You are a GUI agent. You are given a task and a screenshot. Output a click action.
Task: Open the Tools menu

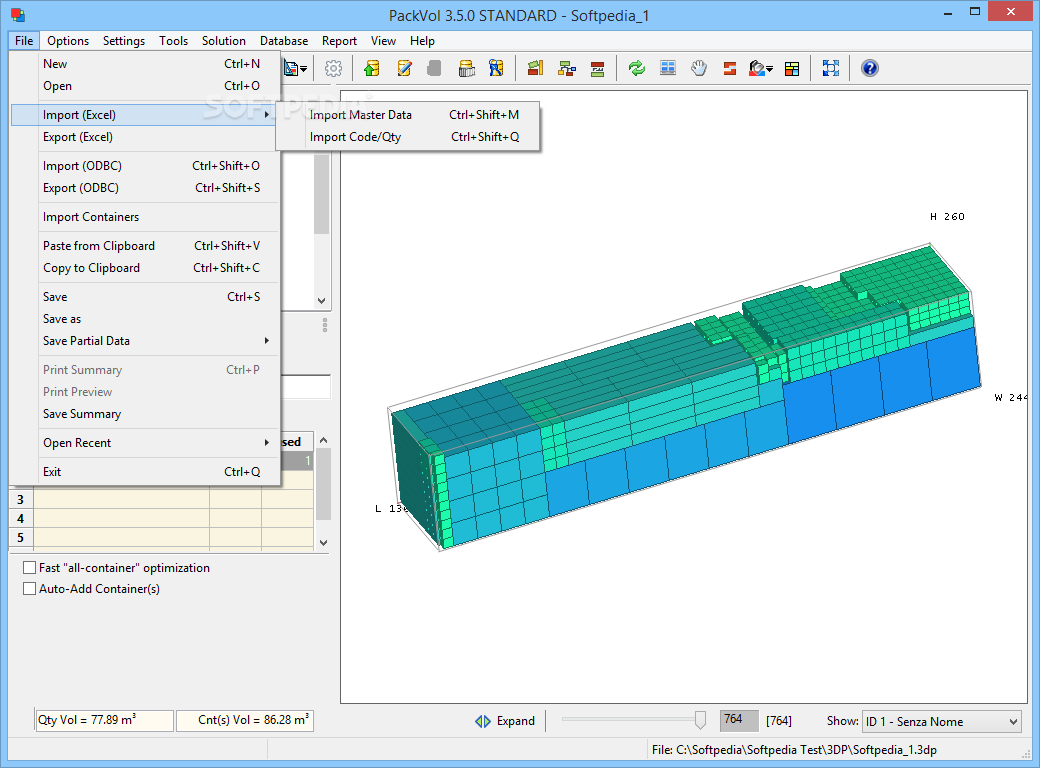173,40
